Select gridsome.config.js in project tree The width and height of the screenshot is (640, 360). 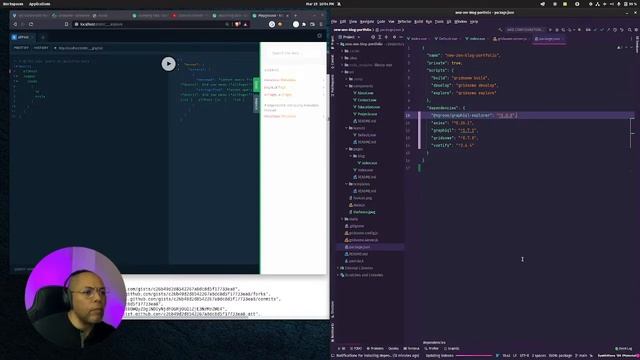(x=362, y=233)
